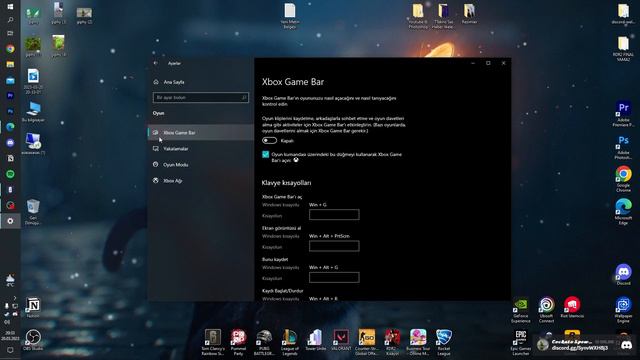The height and width of the screenshot is (360, 640).
Task: Open the Notion desktop shortcut
Action: pyautogui.click(x=33, y=307)
